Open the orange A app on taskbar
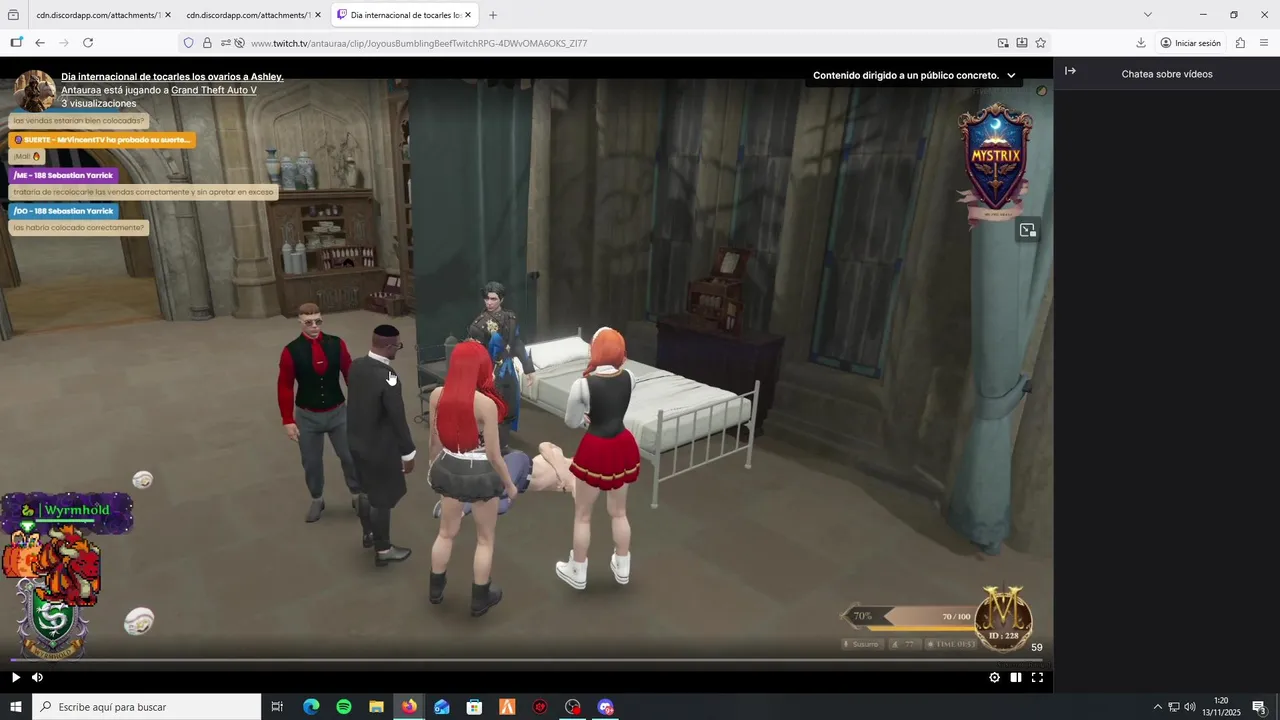This screenshot has height=720, width=1280. click(x=507, y=707)
